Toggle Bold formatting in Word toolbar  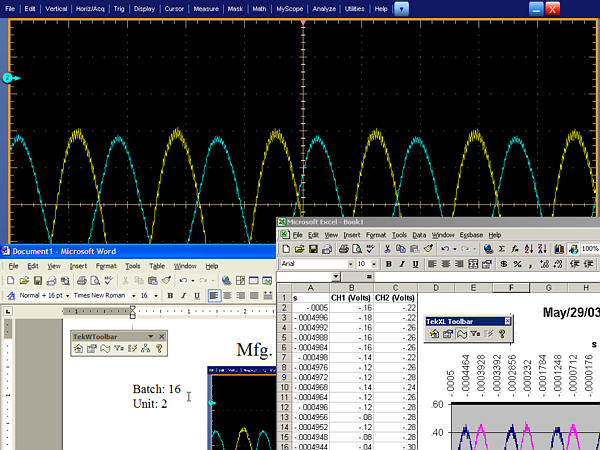pyautogui.click(x=170, y=296)
